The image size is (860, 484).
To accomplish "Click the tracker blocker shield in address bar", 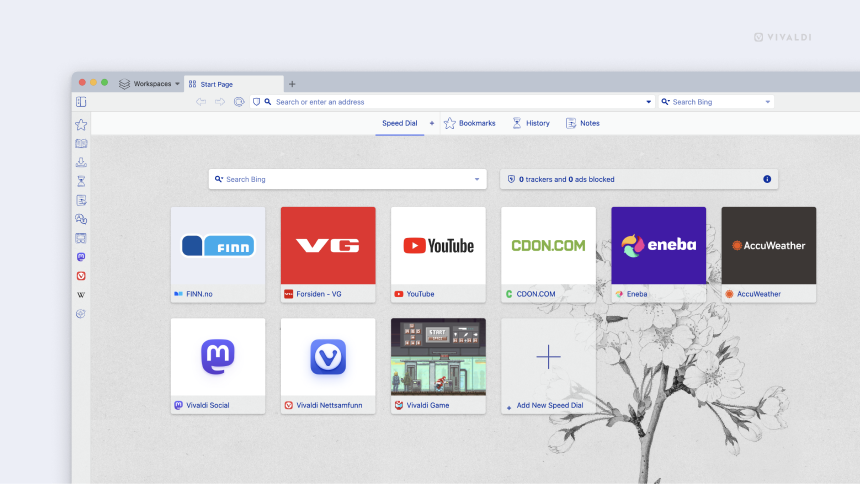I will pyautogui.click(x=256, y=102).
